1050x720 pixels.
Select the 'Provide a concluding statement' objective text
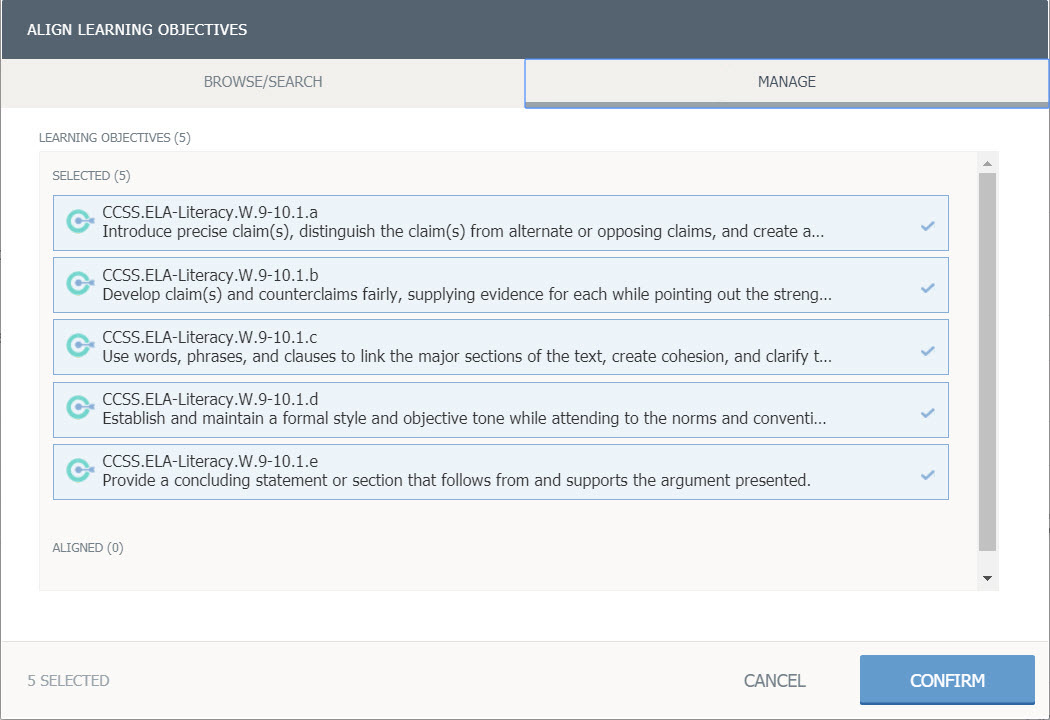[456, 480]
